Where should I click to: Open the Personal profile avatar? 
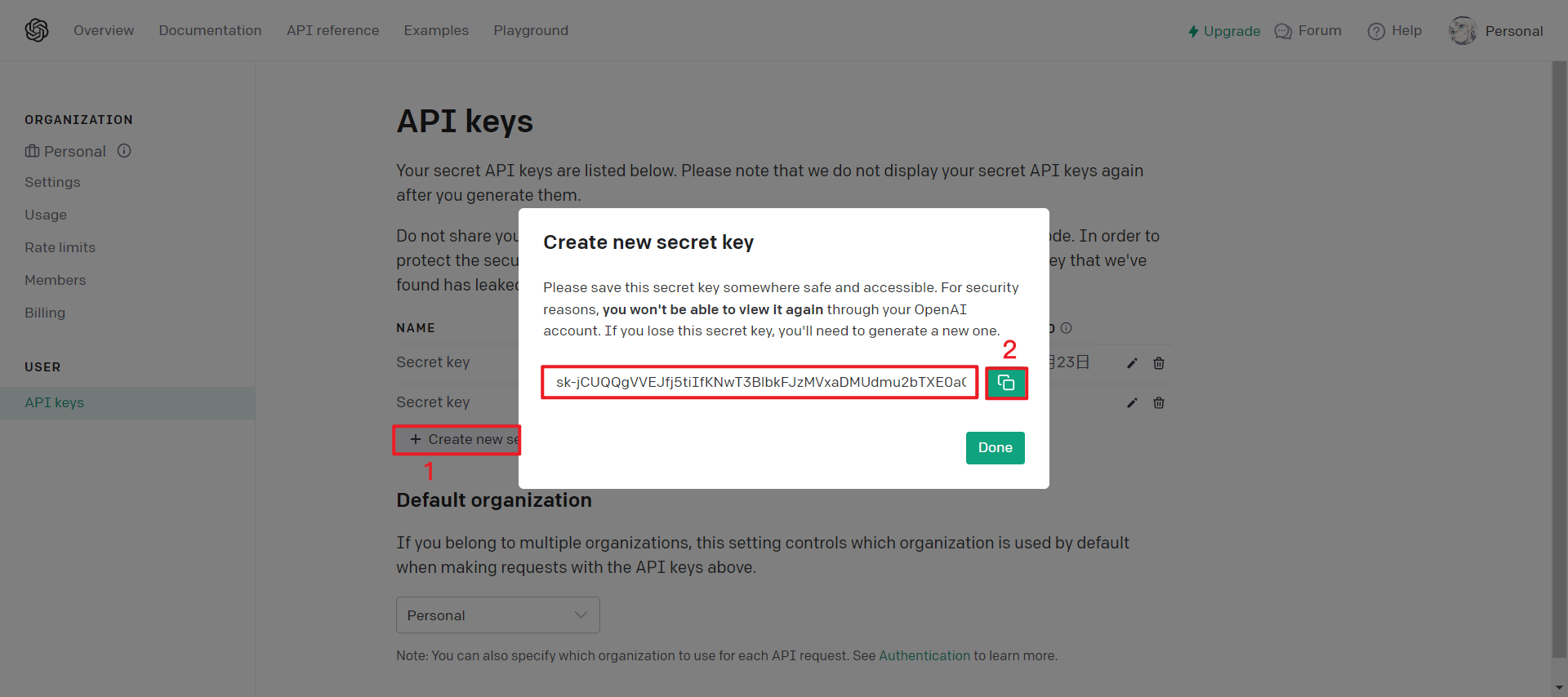coord(1463,31)
